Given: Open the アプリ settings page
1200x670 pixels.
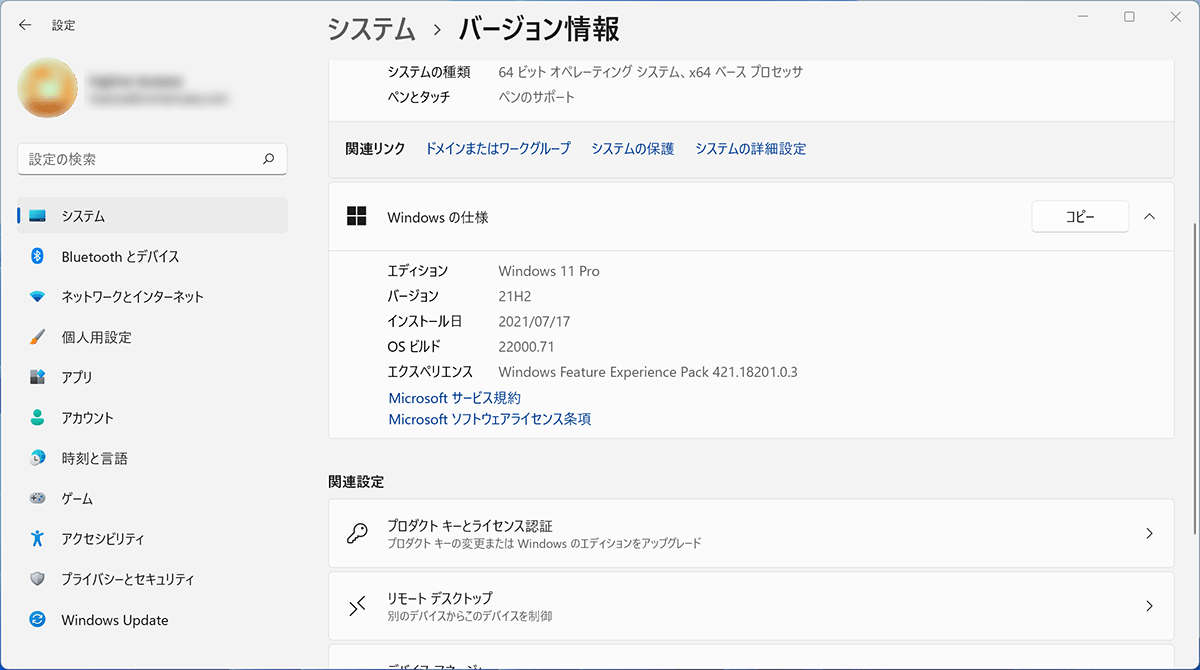Looking at the screenshot, I should click(153, 377).
